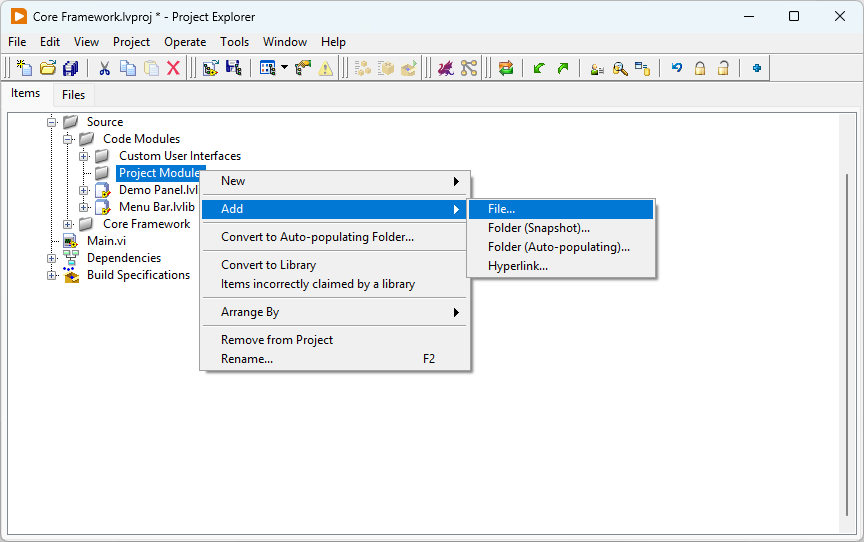Click the Paste clipboard icon
This screenshot has width=864, height=542.
151,68
